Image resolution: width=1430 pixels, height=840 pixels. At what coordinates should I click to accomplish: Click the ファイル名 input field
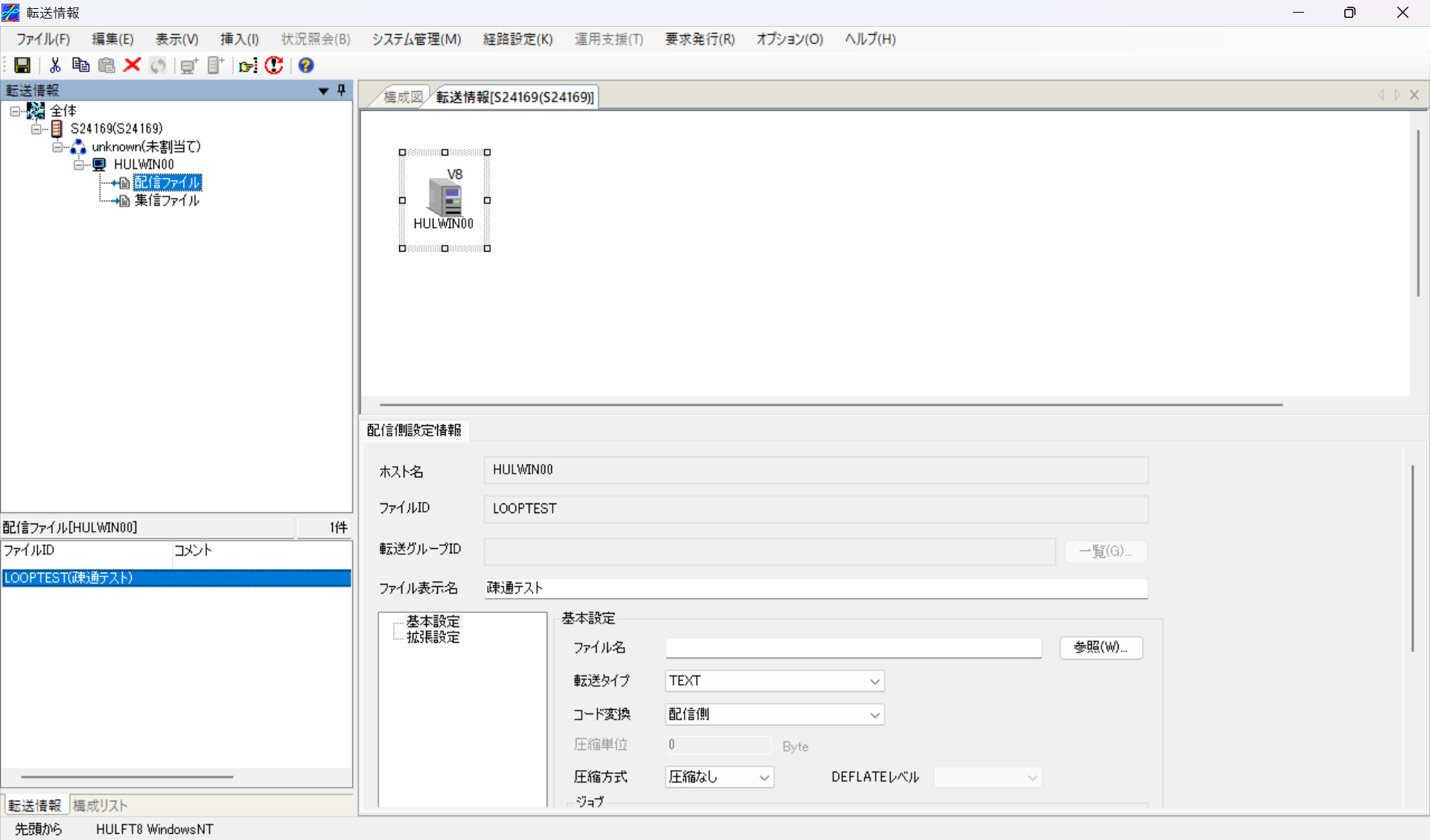click(853, 648)
